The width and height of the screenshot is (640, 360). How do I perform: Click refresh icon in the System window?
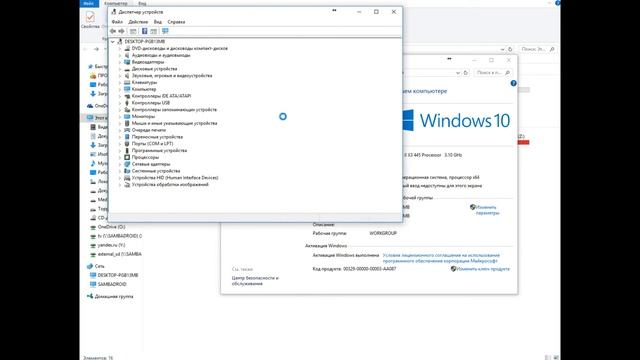click(466, 73)
